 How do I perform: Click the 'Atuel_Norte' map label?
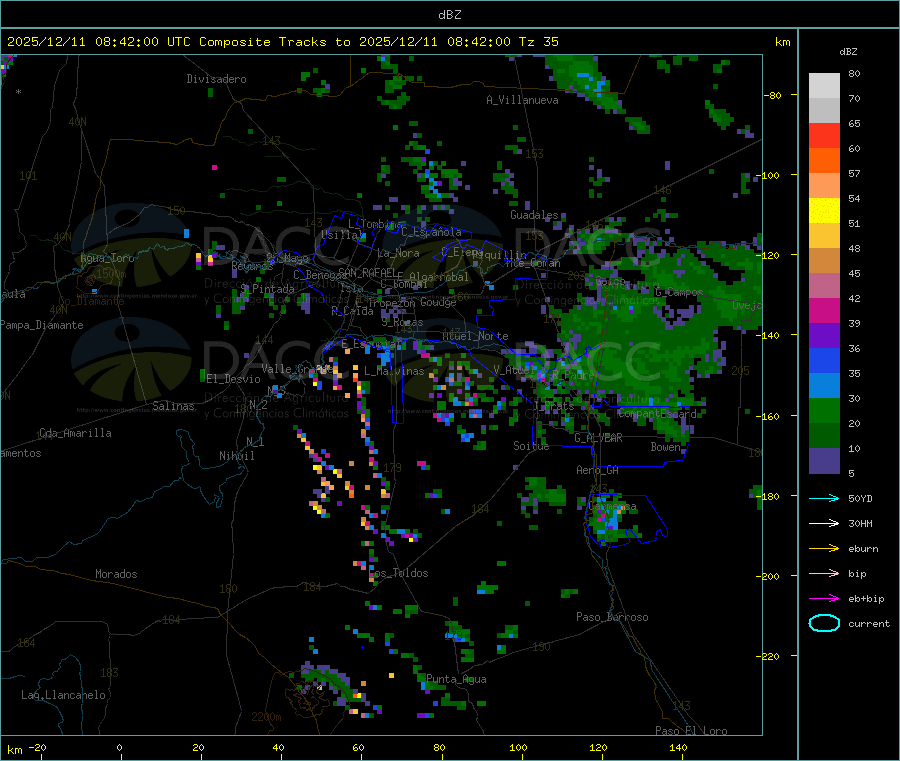coord(475,336)
